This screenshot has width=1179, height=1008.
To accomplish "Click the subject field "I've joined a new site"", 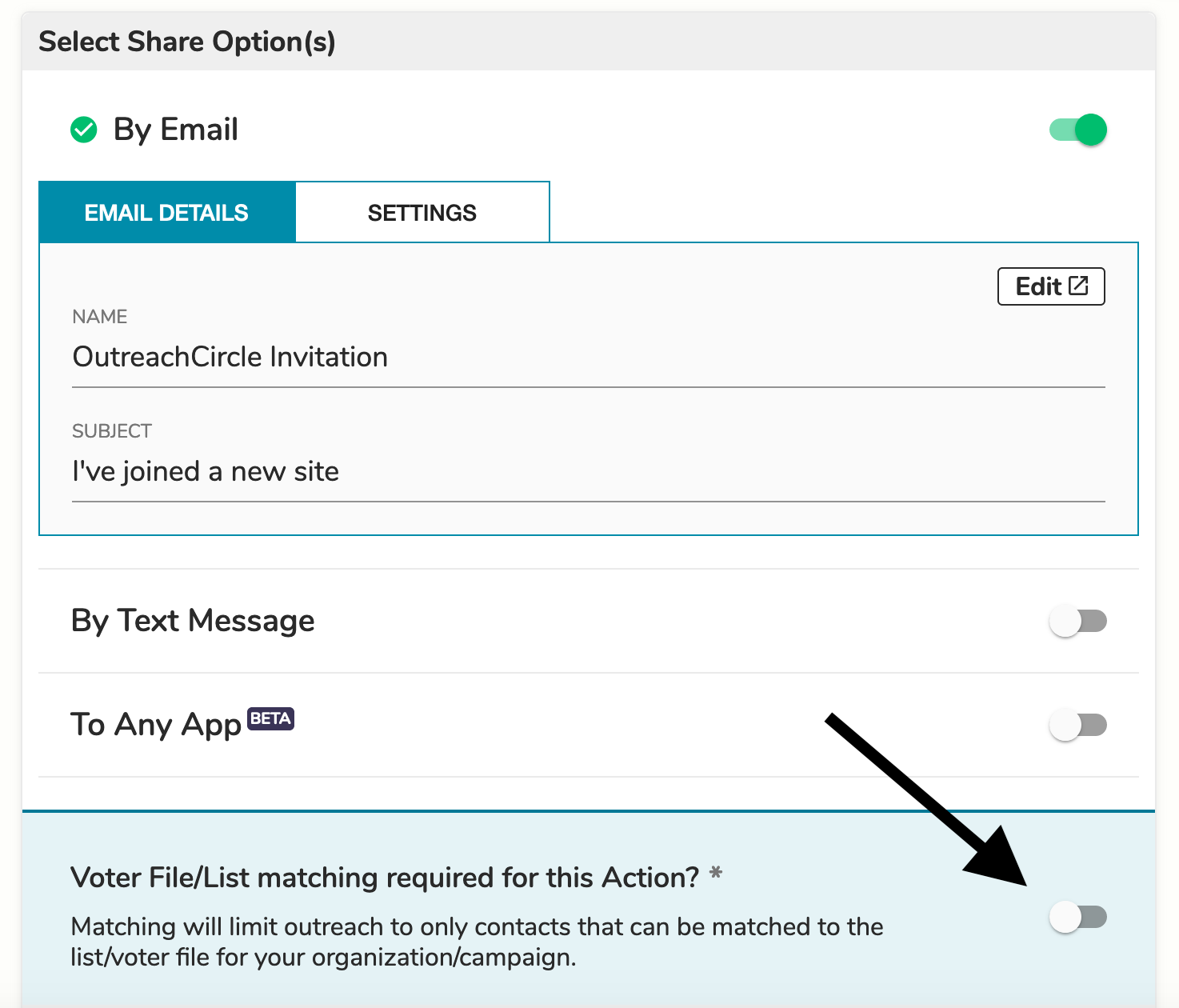I will tap(588, 471).
